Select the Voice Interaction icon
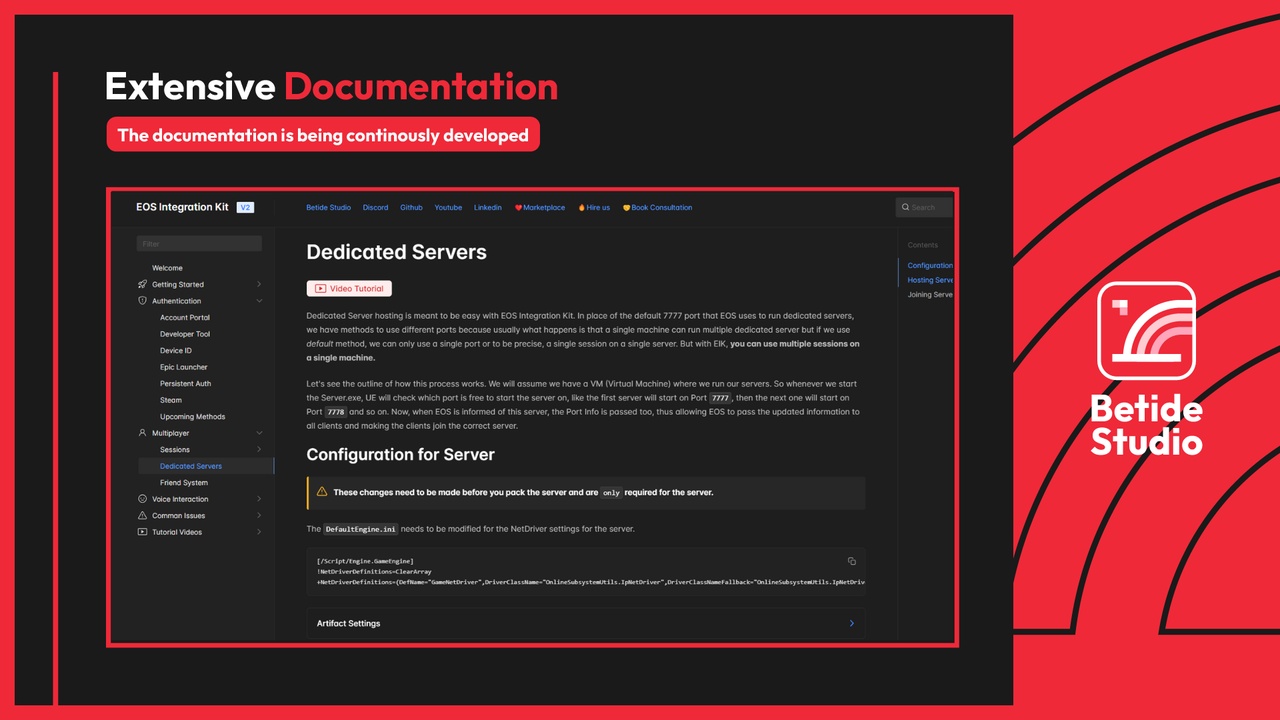This screenshot has width=1280, height=720. coord(143,498)
